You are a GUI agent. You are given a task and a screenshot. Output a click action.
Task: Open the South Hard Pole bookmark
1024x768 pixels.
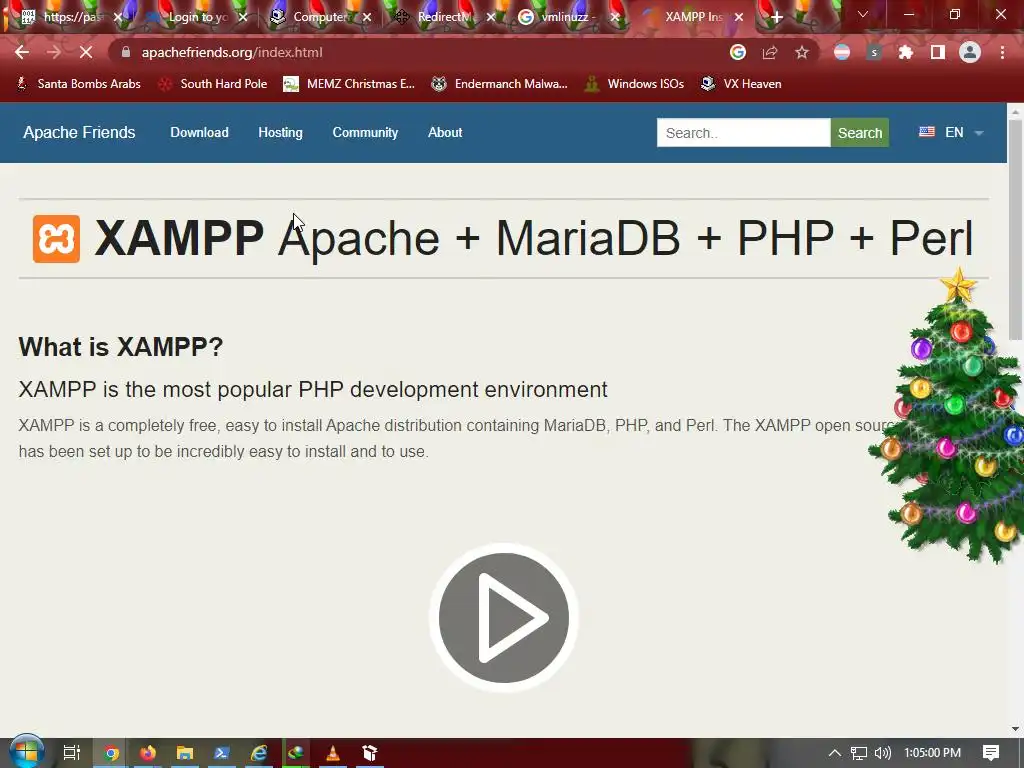tap(213, 84)
